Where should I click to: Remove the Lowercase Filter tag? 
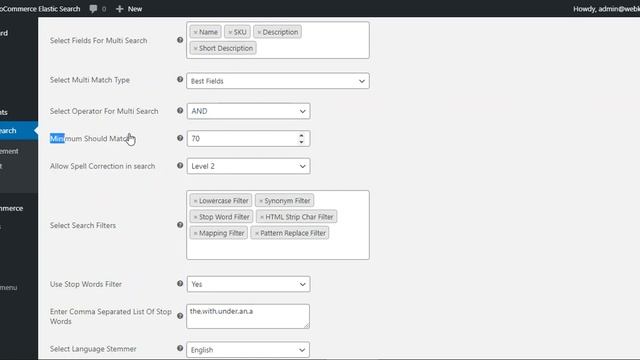195,201
